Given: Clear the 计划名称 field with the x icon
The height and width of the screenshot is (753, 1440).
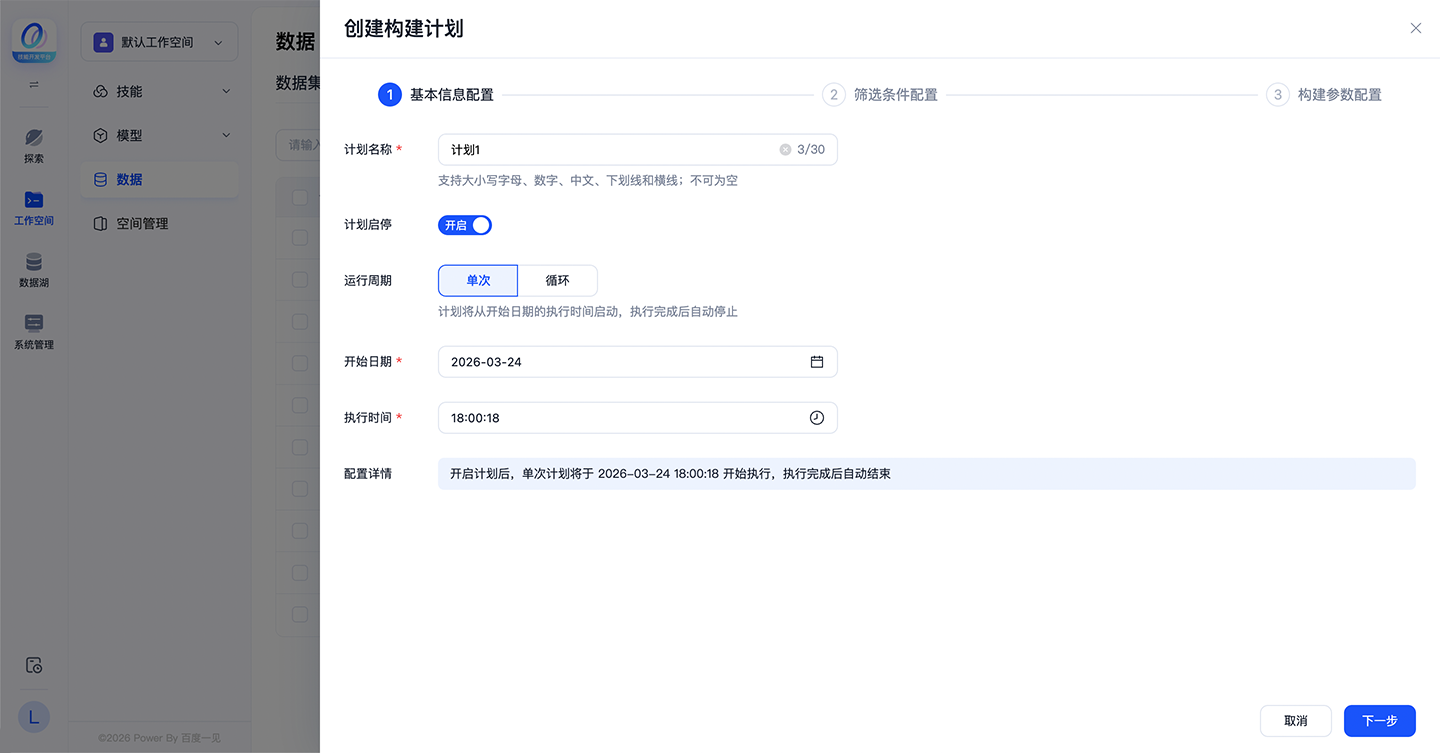Looking at the screenshot, I should coord(785,150).
